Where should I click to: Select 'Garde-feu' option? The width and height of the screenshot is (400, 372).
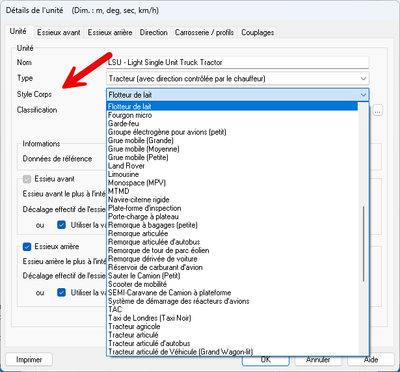point(232,124)
